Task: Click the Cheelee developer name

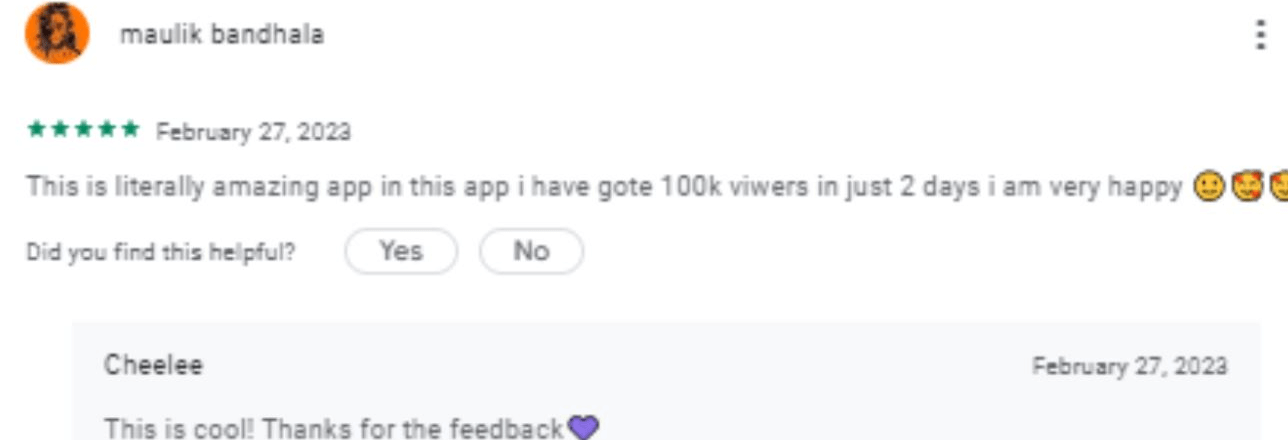Action: pyautogui.click(x=153, y=365)
